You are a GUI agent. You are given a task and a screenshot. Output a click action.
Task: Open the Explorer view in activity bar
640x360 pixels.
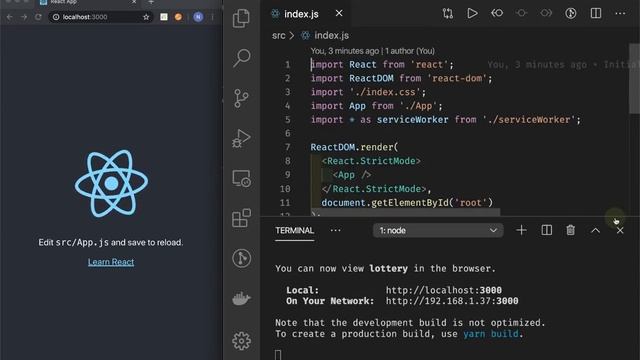(241, 18)
